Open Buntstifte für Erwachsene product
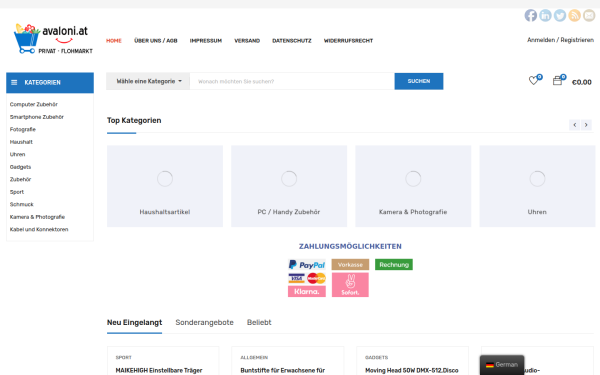This screenshot has height=375, width=600. point(283,370)
